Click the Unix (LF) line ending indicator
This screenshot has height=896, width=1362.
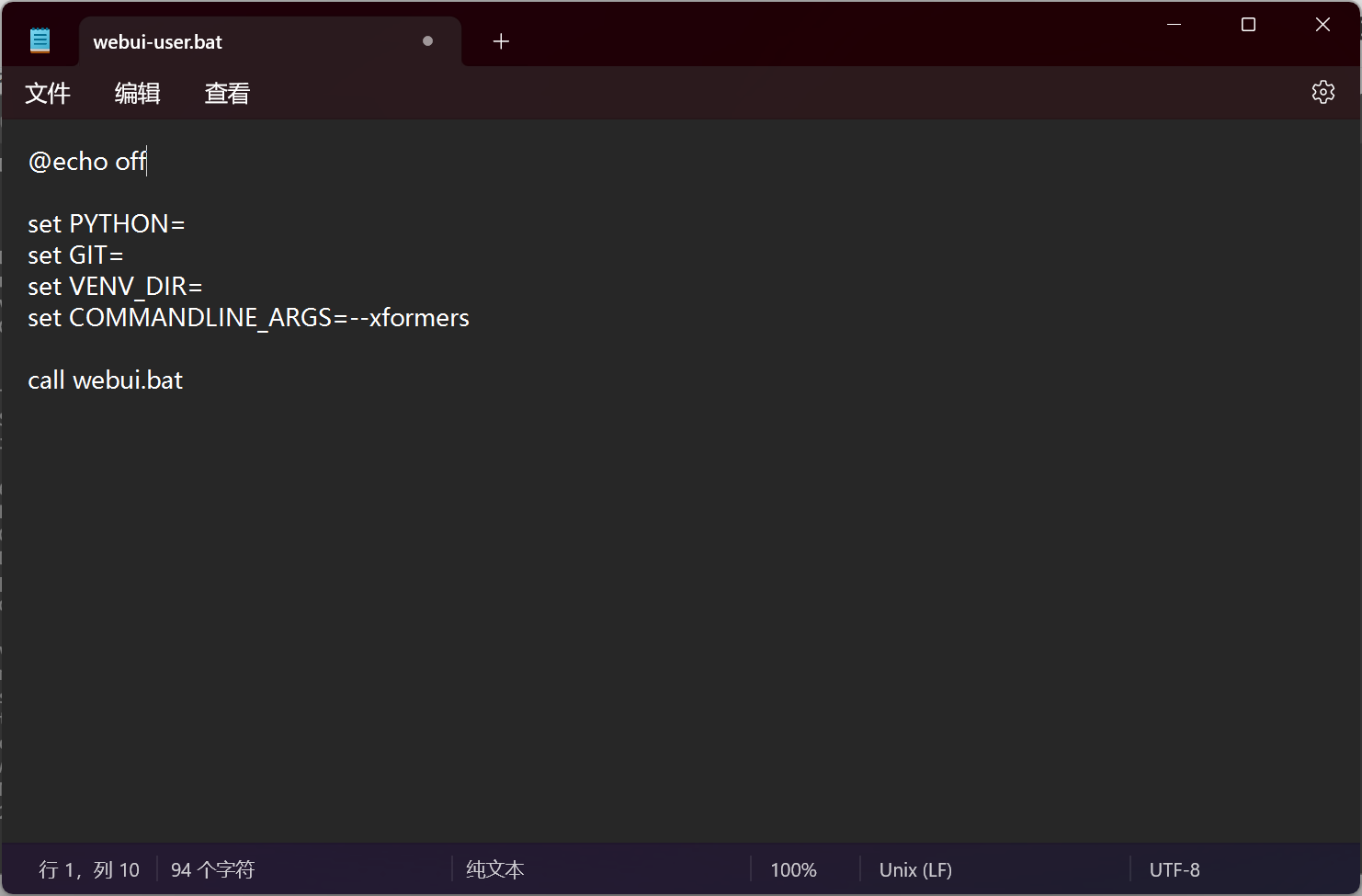tap(915, 869)
